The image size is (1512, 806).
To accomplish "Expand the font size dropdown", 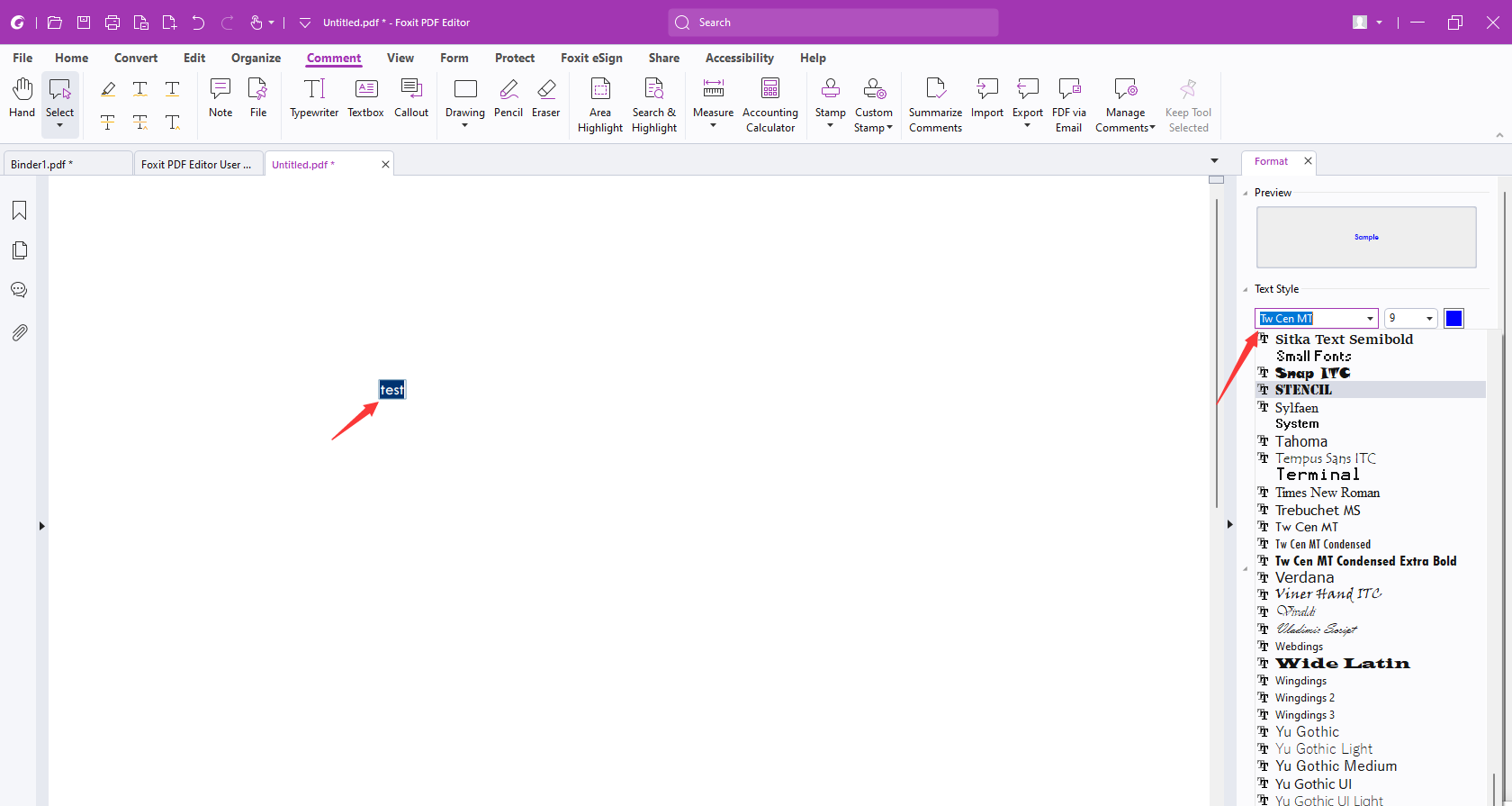I will 1429,319.
